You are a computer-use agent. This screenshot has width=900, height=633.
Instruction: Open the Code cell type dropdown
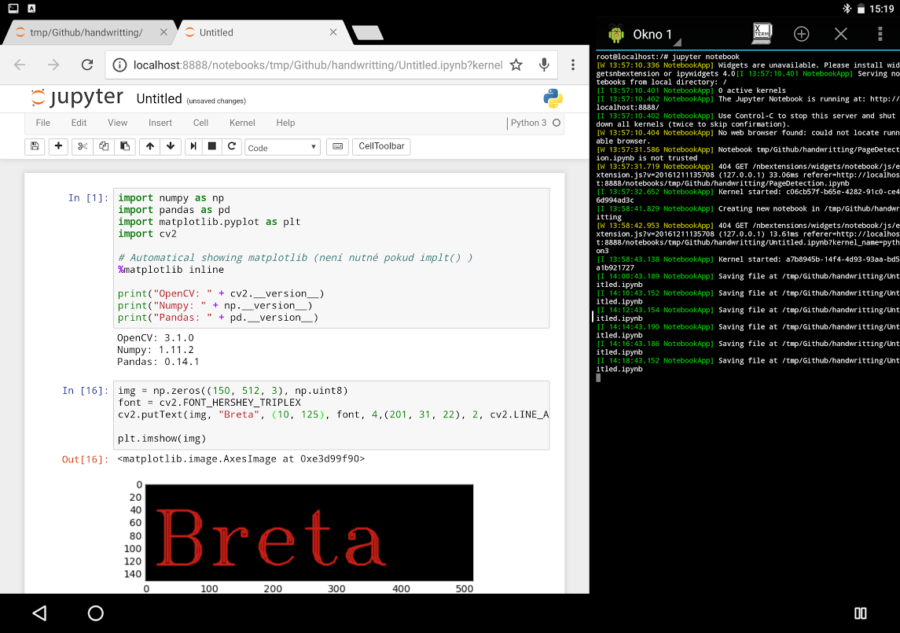[282, 147]
